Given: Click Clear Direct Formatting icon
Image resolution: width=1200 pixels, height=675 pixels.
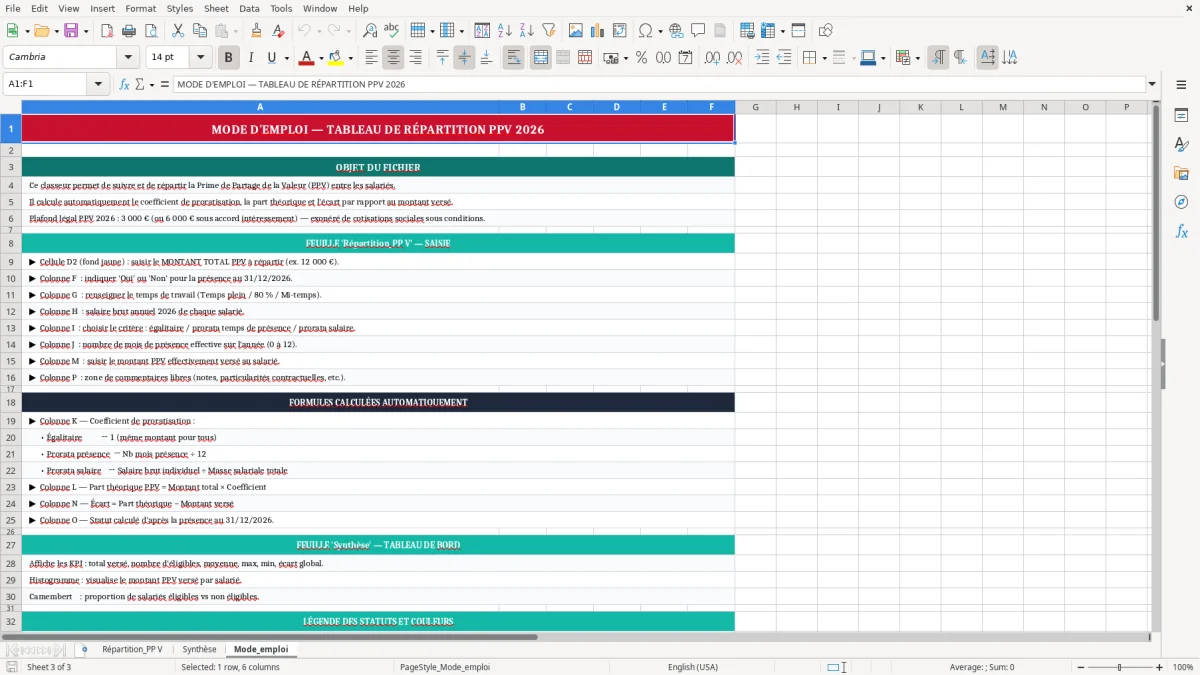Looking at the screenshot, I should pyautogui.click(x=278, y=31).
